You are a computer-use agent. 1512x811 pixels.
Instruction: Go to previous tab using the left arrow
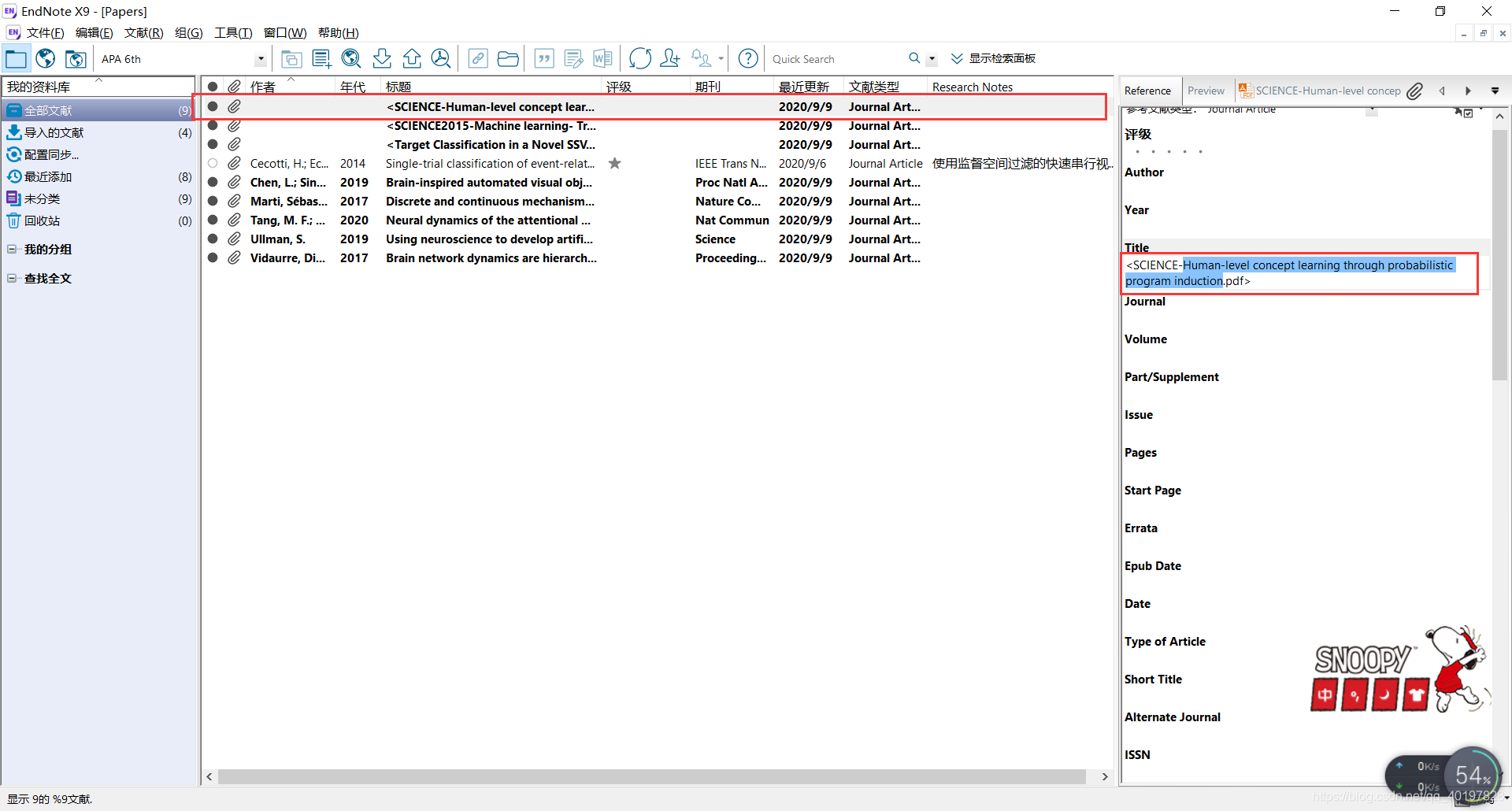pyautogui.click(x=1442, y=91)
